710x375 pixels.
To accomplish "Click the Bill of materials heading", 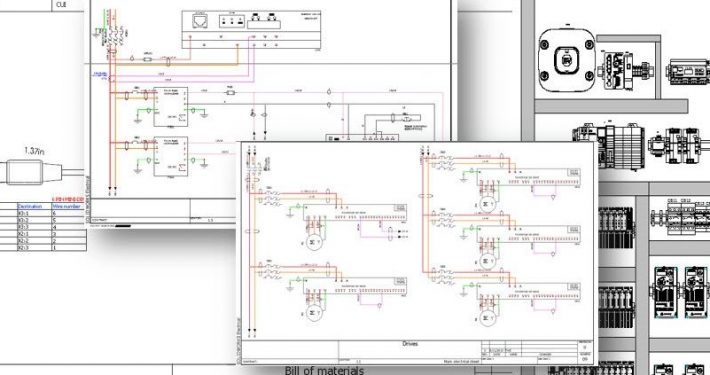I will 324,370.
